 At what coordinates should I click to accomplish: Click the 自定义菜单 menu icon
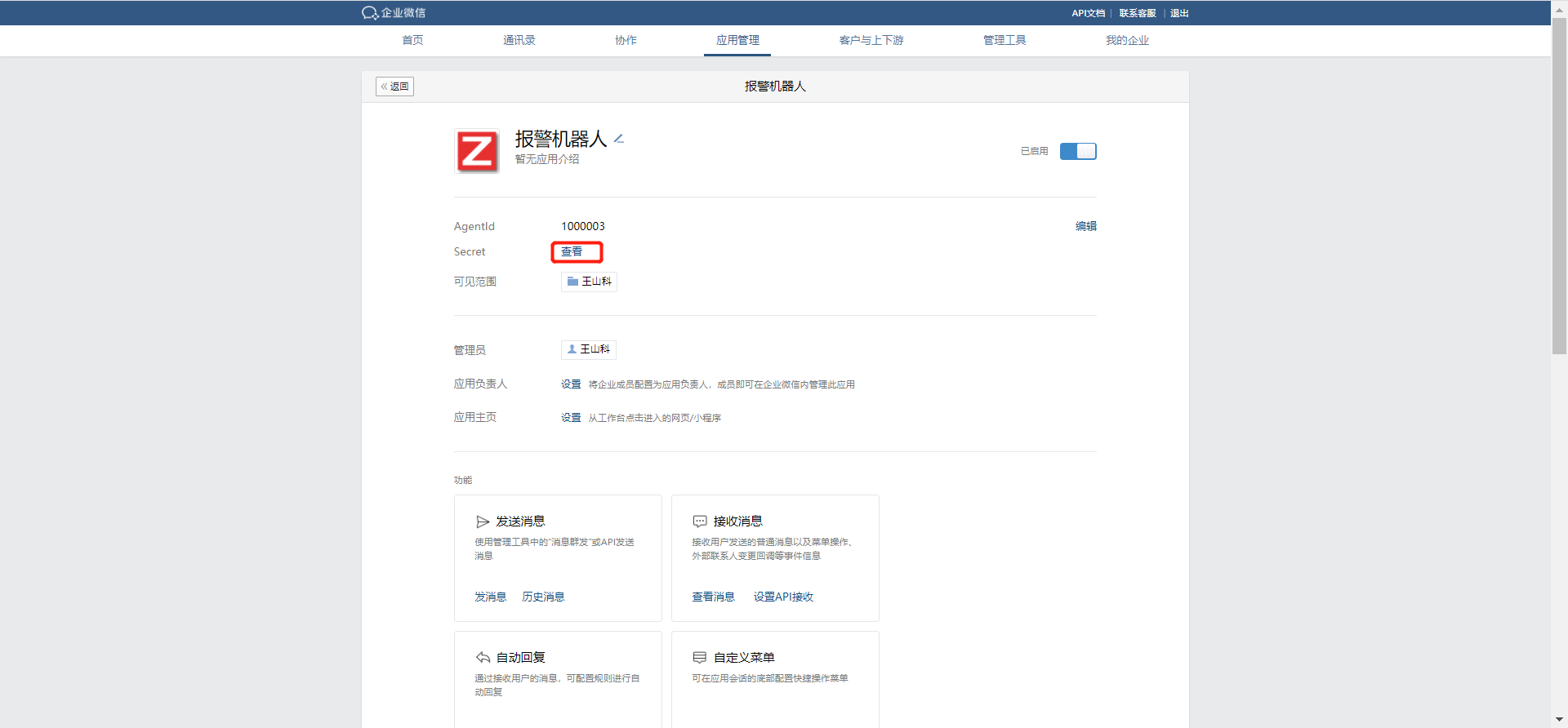pos(700,658)
